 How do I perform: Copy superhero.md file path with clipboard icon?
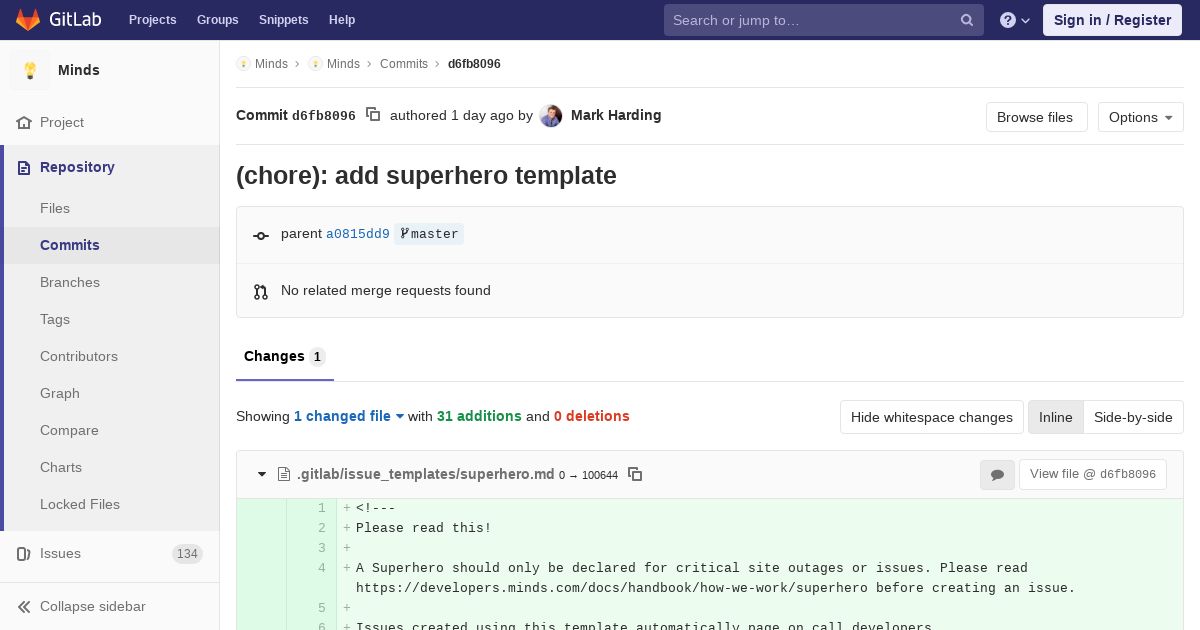coord(635,474)
